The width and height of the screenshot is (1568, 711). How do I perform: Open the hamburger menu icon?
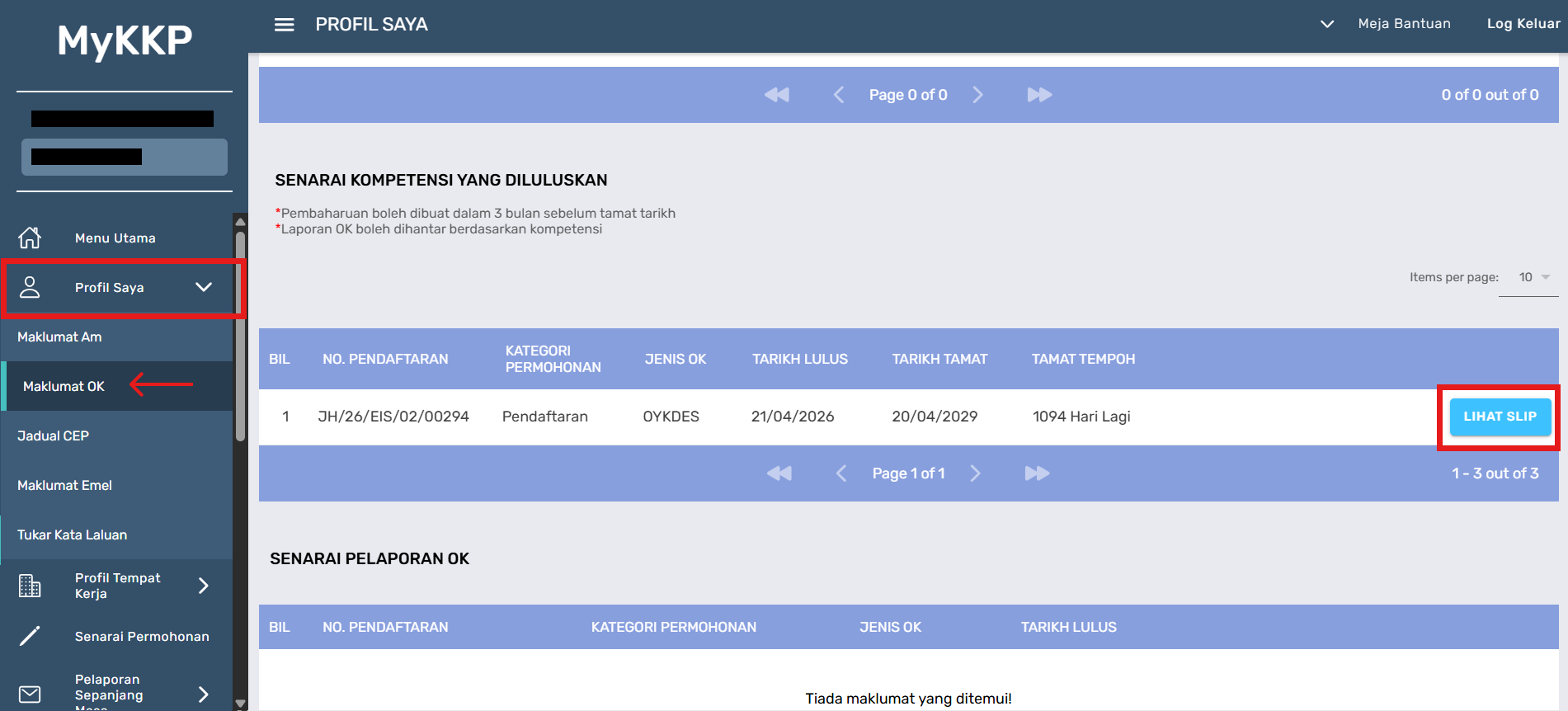(x=284, y=25)
